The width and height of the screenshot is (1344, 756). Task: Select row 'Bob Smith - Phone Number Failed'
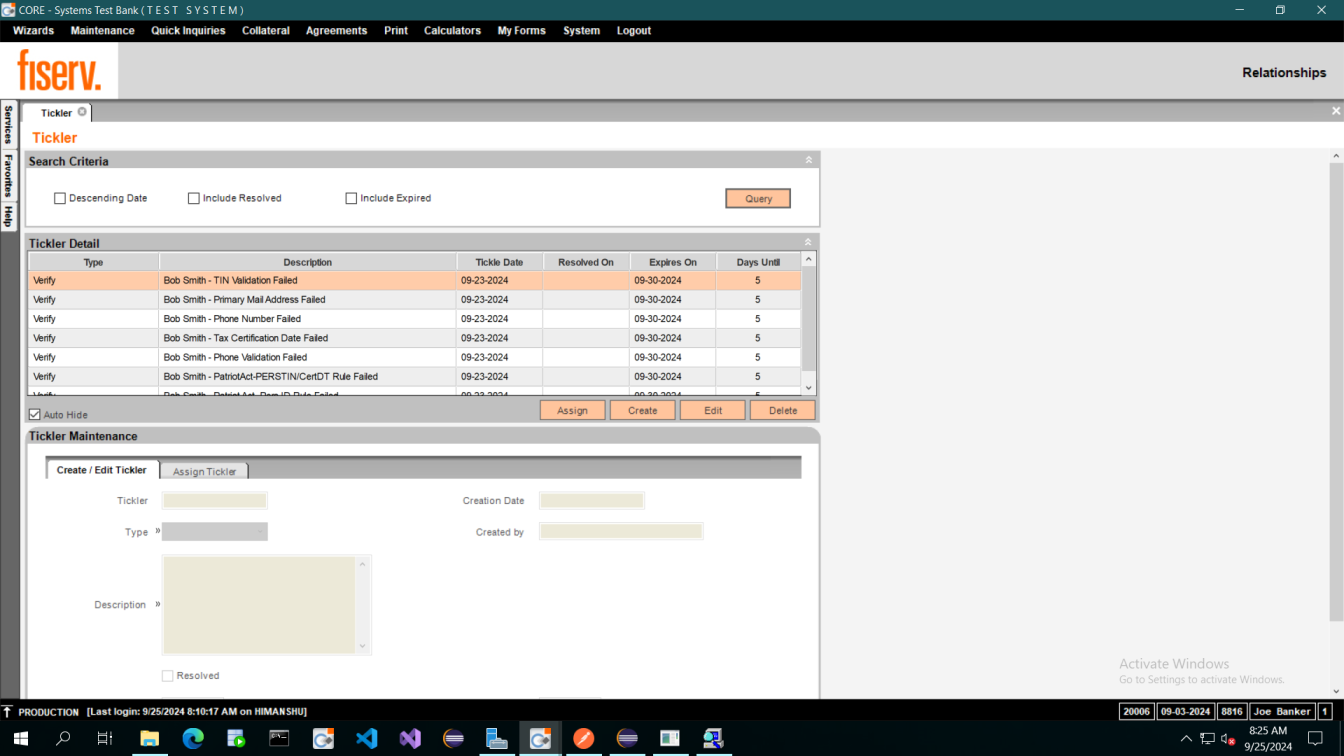(x=414, y=319)
